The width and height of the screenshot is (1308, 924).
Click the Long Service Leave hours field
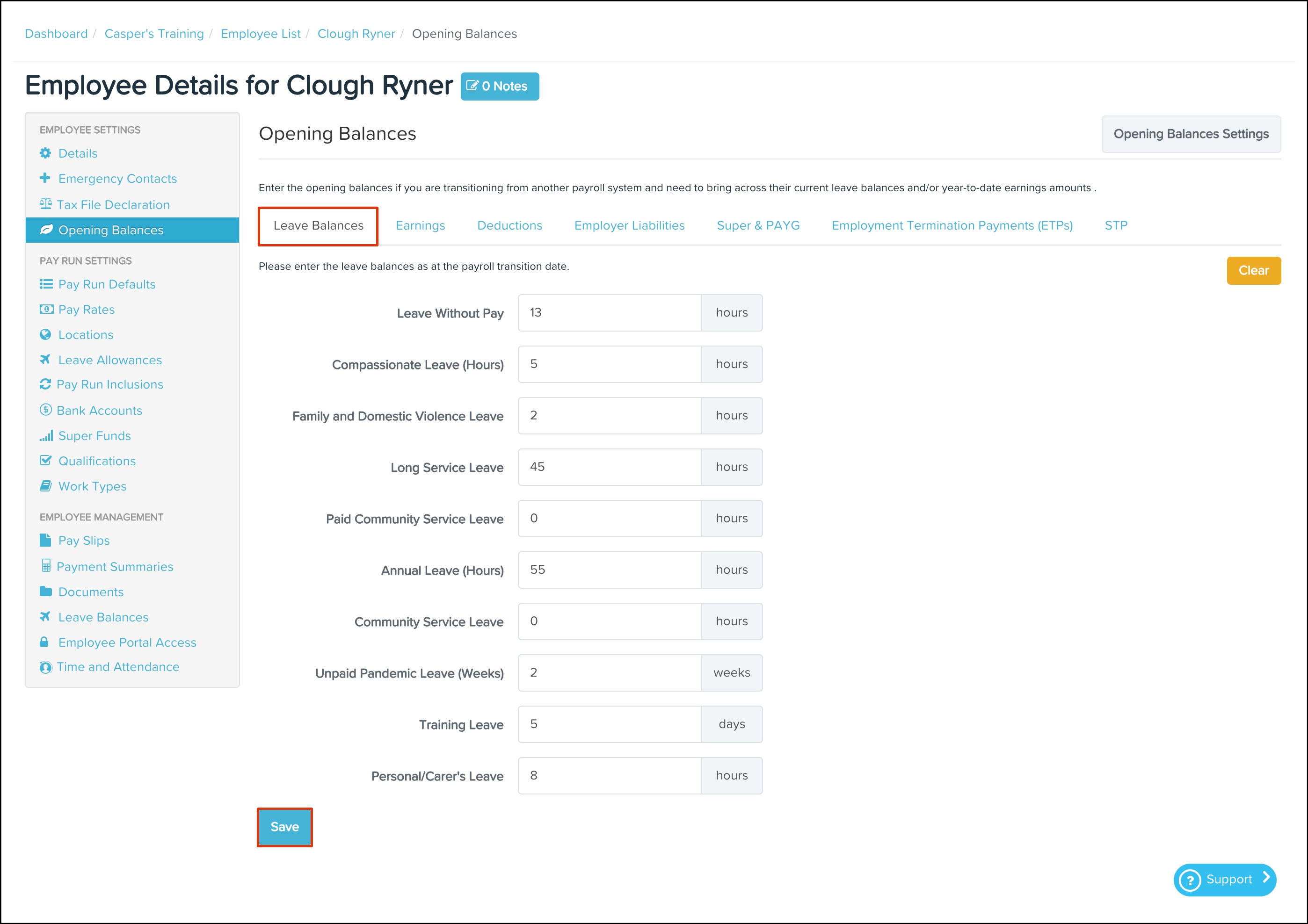click(x=609, y=467)
